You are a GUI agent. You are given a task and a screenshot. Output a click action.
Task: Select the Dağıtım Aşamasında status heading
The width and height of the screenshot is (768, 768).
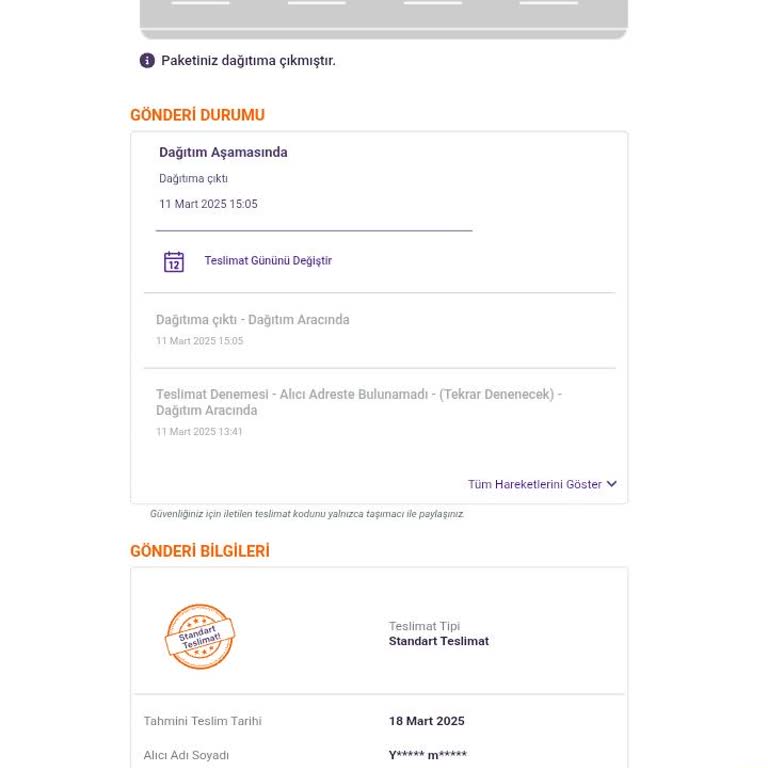(223, 152)
